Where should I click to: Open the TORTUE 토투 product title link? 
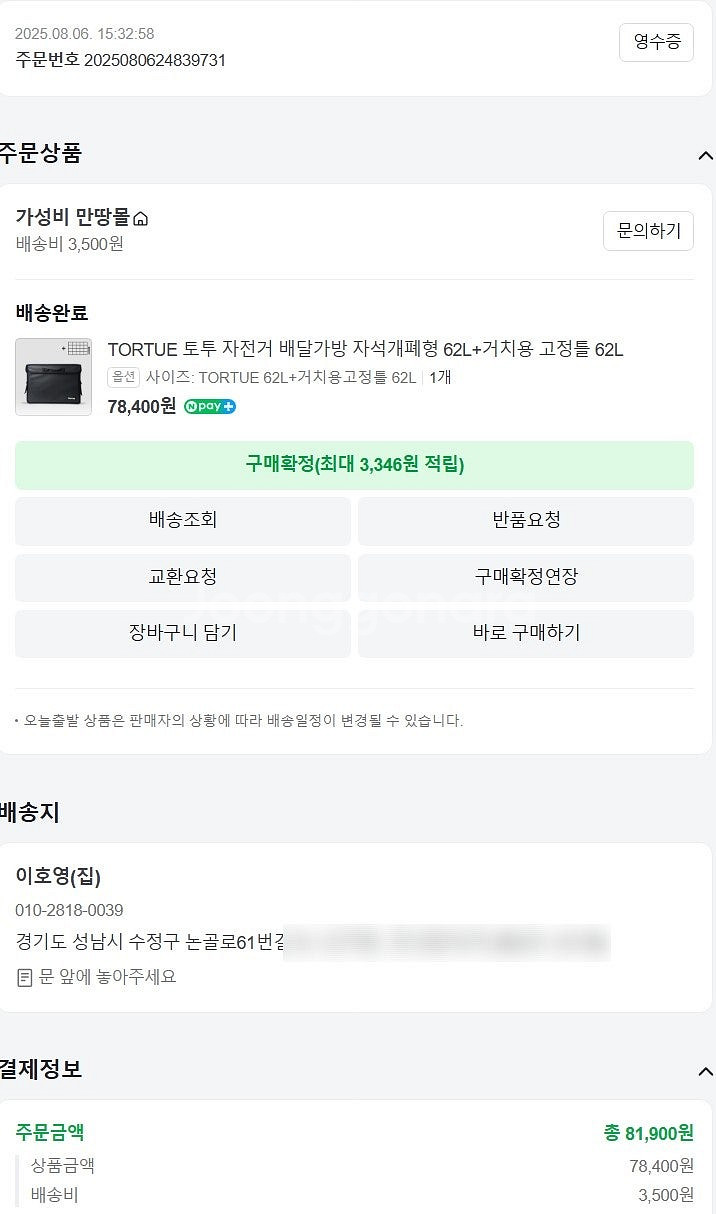365,349
